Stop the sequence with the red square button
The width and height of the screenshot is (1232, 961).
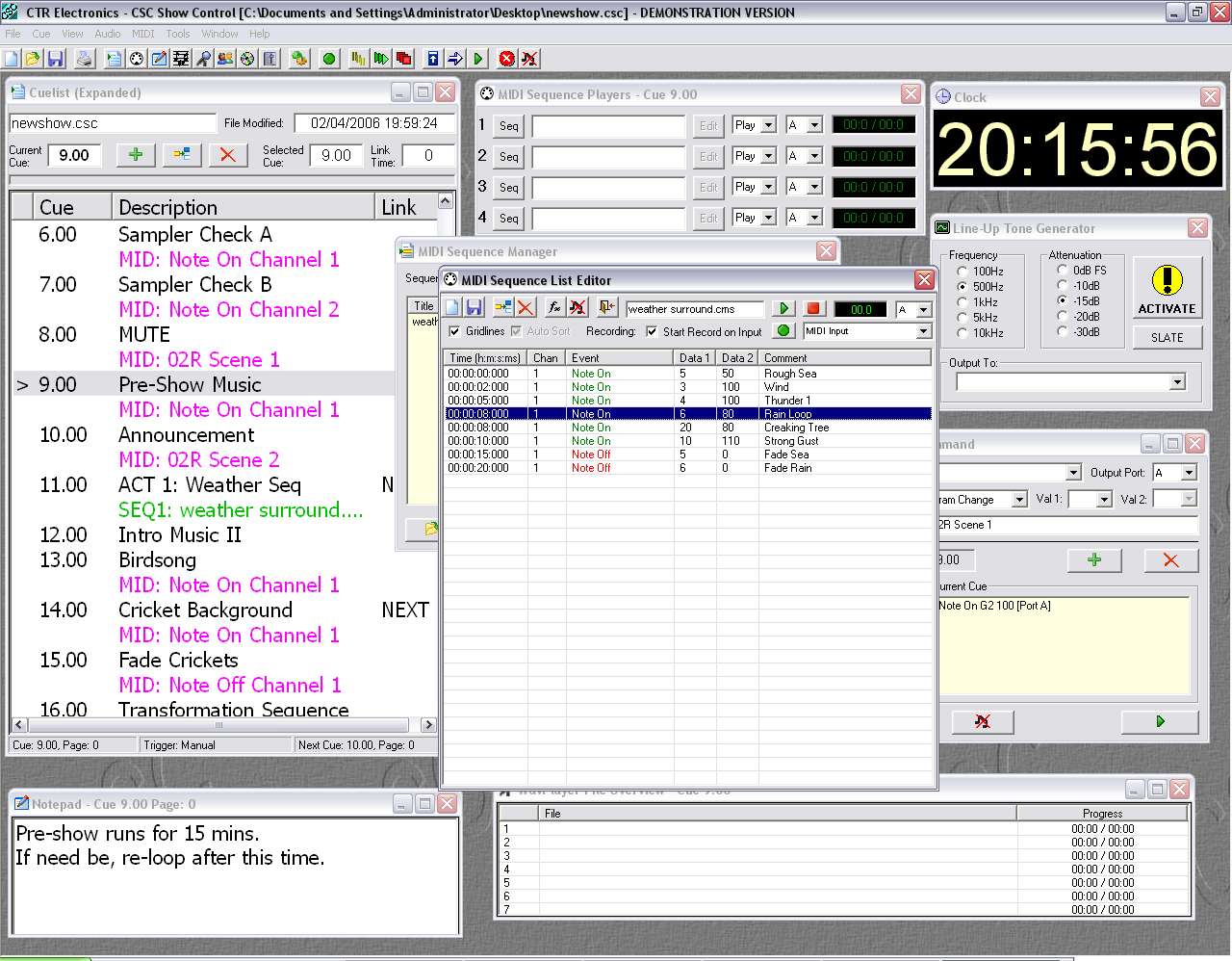pyautogui.click(x=813, y=308)
